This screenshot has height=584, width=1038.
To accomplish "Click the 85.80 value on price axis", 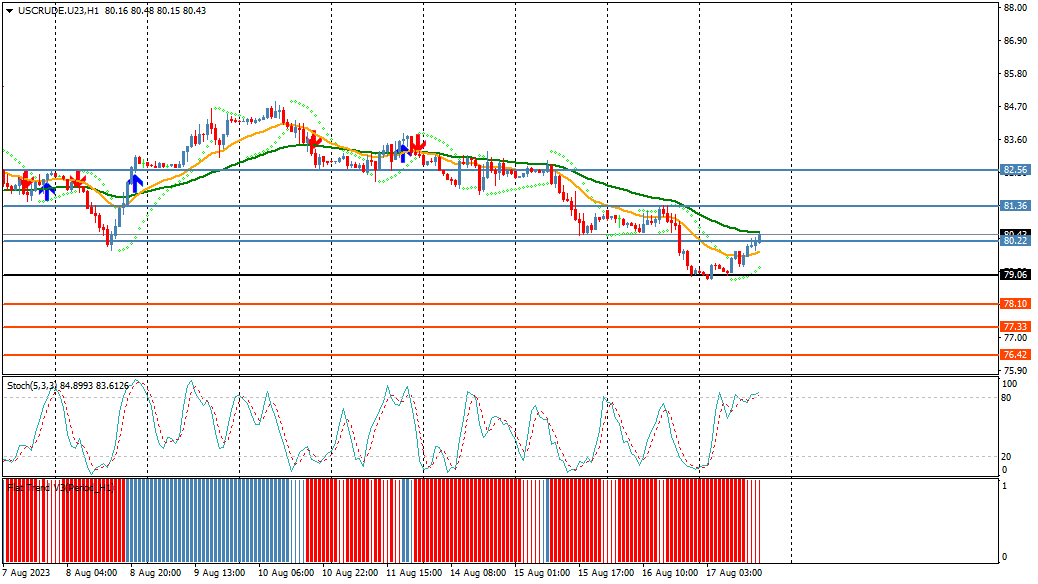I will (x=1015, y=73).
